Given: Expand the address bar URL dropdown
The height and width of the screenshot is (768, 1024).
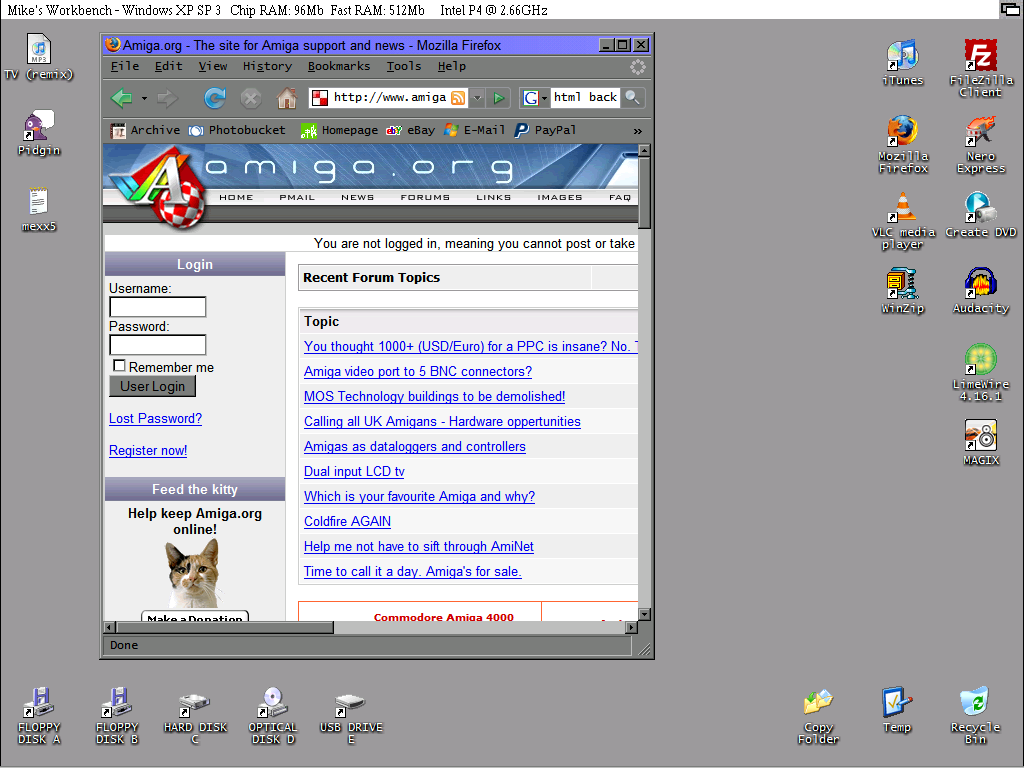Looking at the screenshot, I should (477, 98).
